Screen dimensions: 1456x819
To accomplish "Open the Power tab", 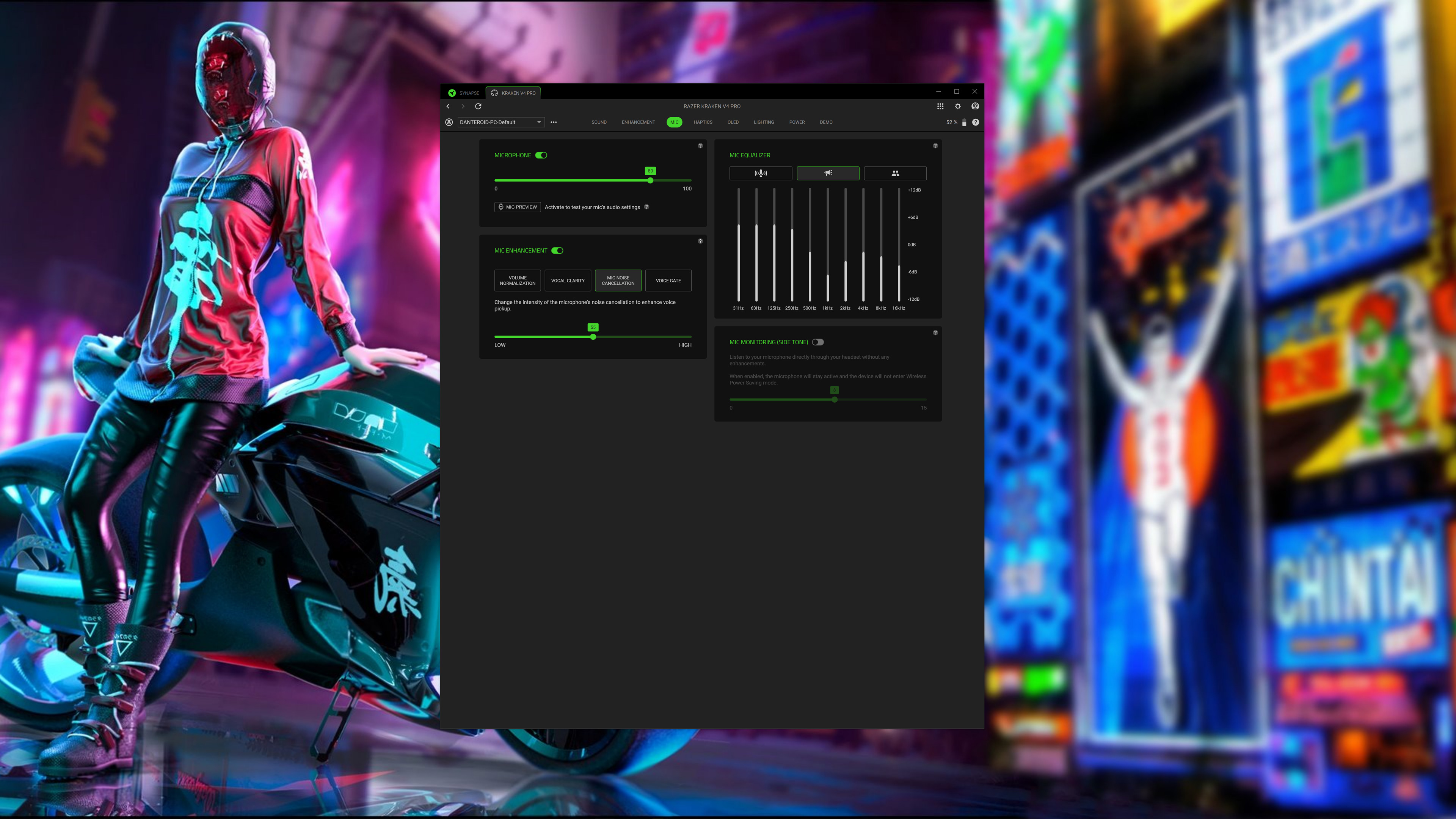I will 797,122.
